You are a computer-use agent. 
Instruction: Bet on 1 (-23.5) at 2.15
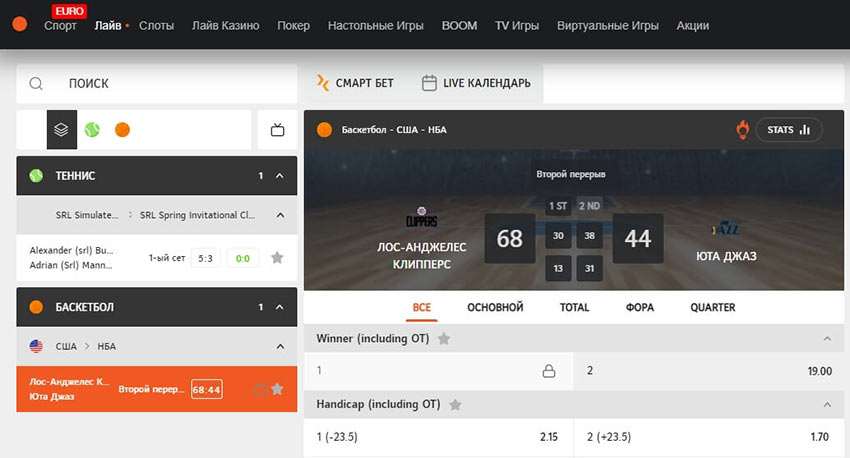click(x=439, y=437)
